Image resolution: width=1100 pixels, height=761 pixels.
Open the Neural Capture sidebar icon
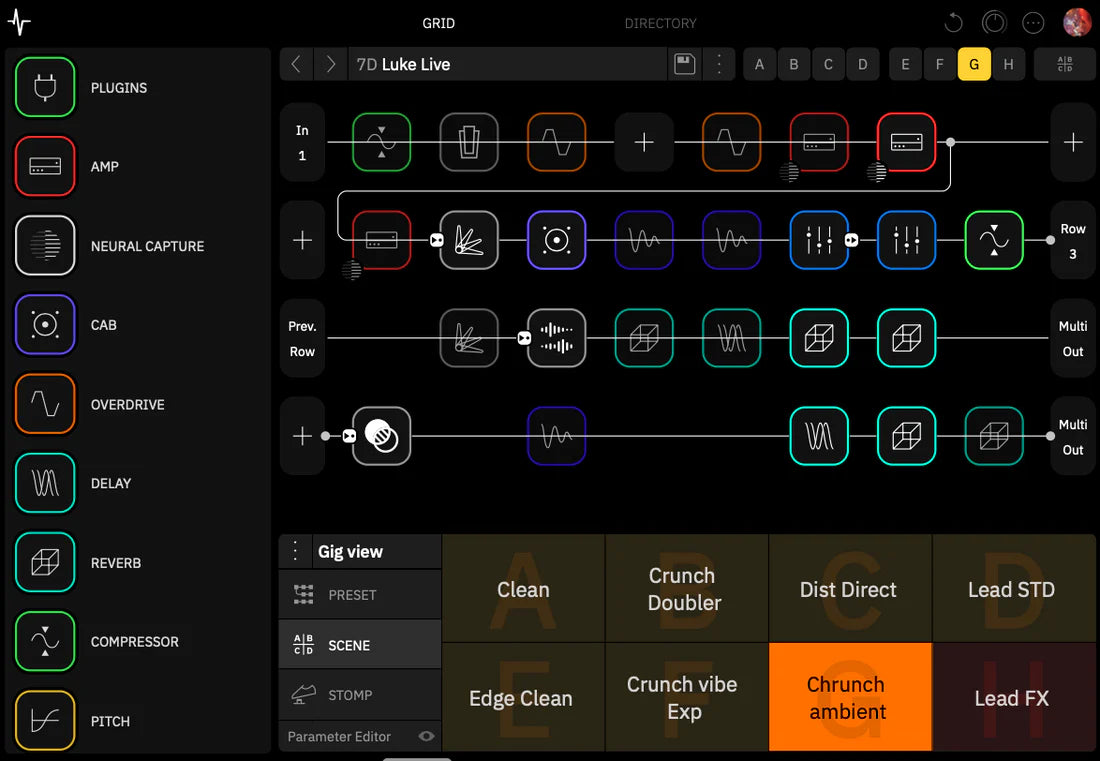(x=44, y=245)
